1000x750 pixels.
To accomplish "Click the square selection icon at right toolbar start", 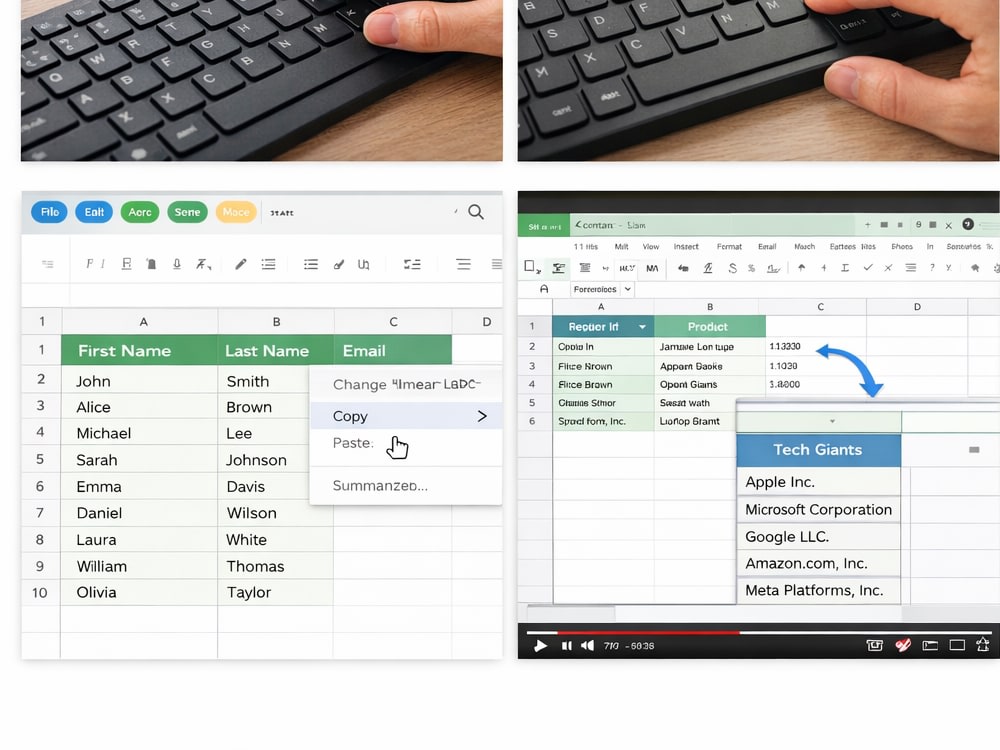I will pyautogui.click(x=530, y=267).
